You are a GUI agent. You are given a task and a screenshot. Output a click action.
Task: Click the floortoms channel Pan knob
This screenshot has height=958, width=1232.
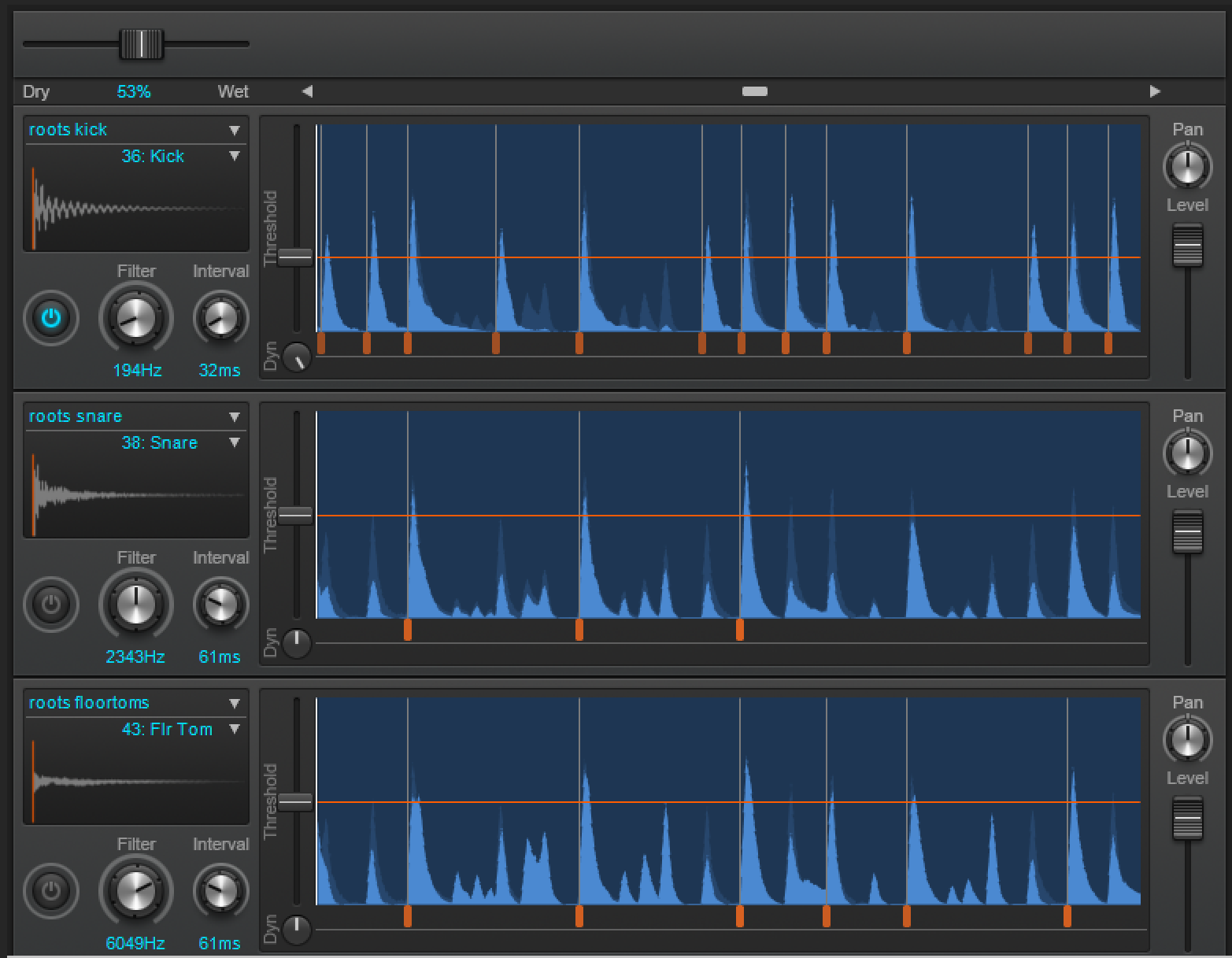pyautogui.click(x=1187, y=740)
